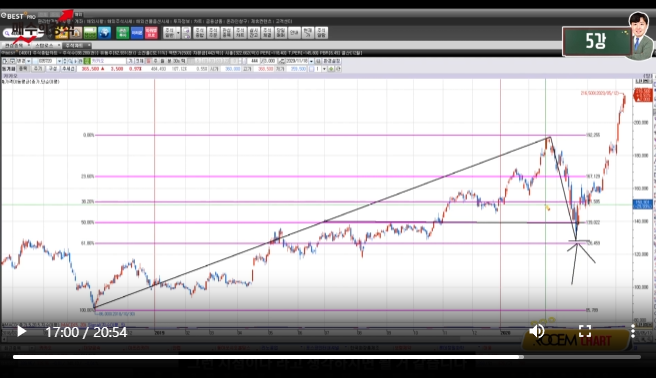Open the video more-options three-dot menu
The height and width of the screenshot is (378, 656).
click(x=633, y=331)
